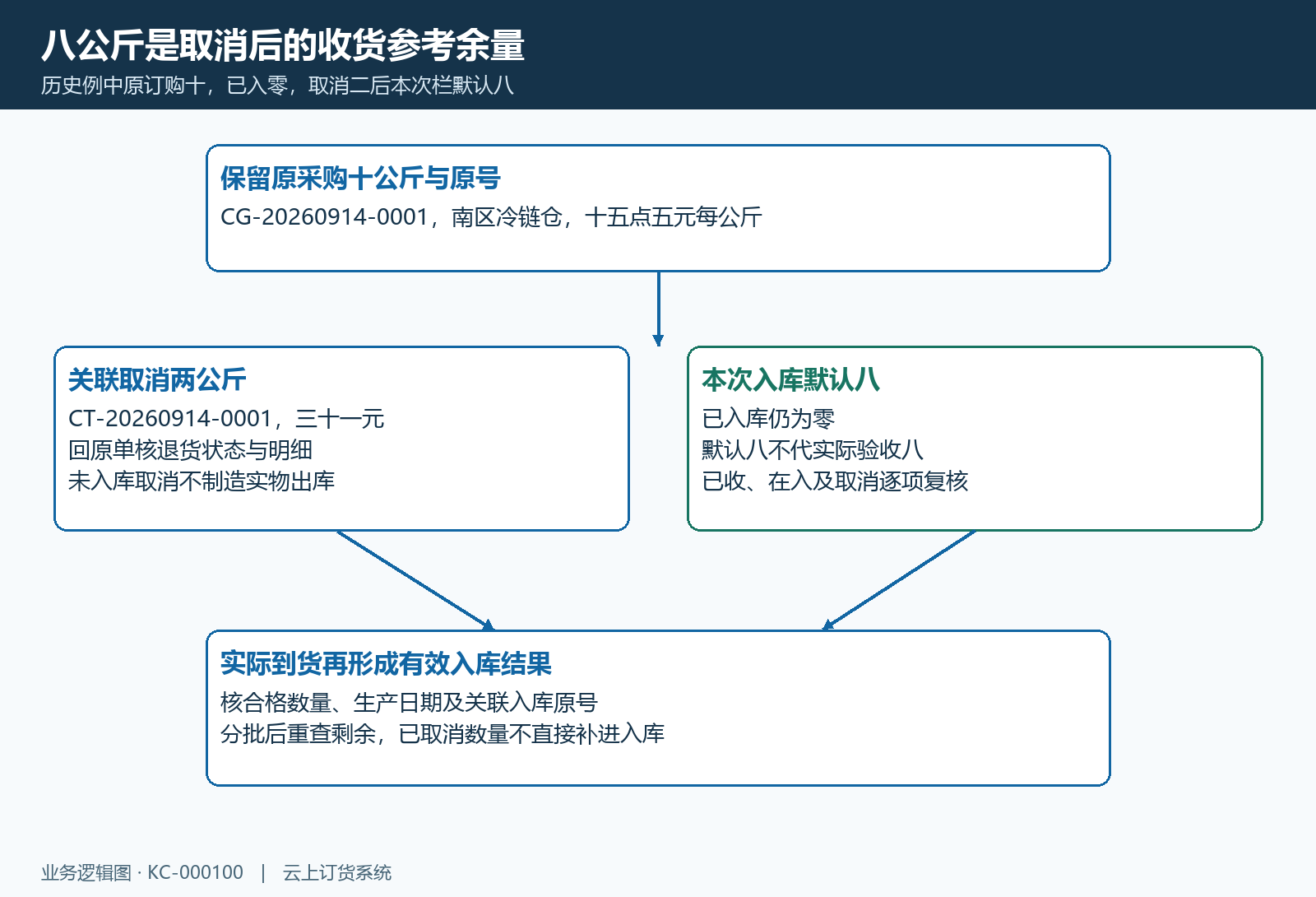
Task: Select the CT-20260914-0001，三十一元 line
Action: click(x=226, y=419)
